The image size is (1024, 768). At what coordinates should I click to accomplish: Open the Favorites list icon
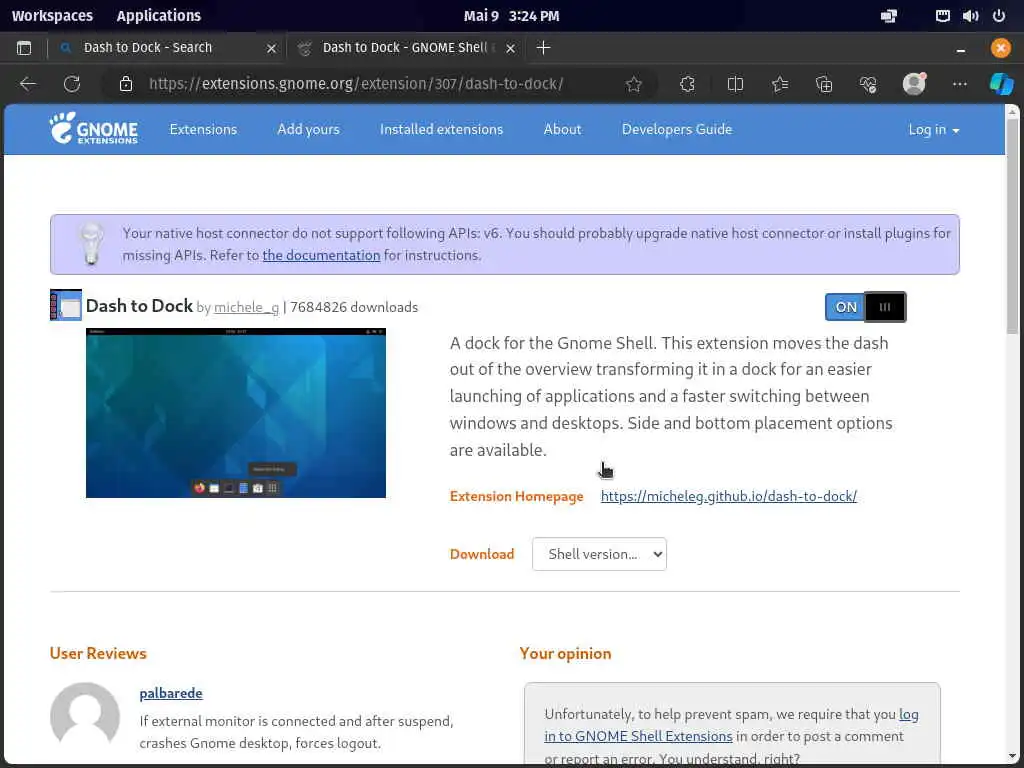pyautogui.click(x=780, y=84)
